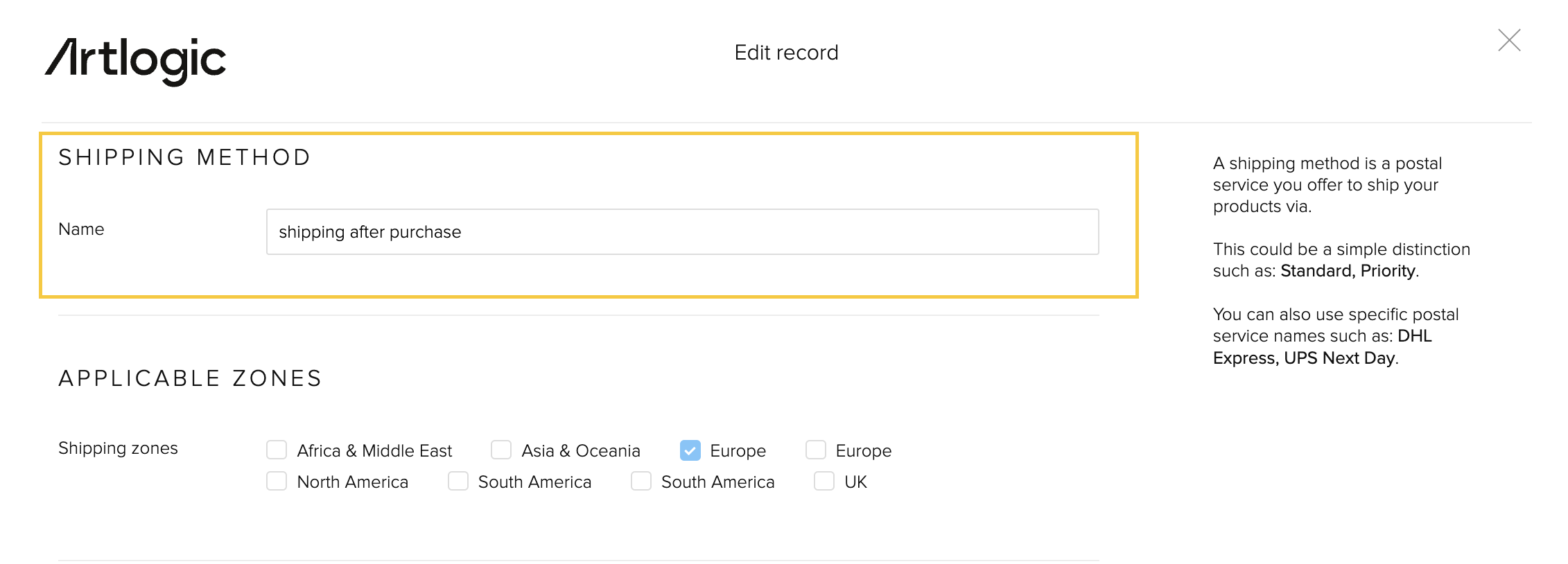Image resolution: width=1568 pixels, height=564 pixels.
Task: Tick the unchecked Europe checkbox
Action: point(816,450)
